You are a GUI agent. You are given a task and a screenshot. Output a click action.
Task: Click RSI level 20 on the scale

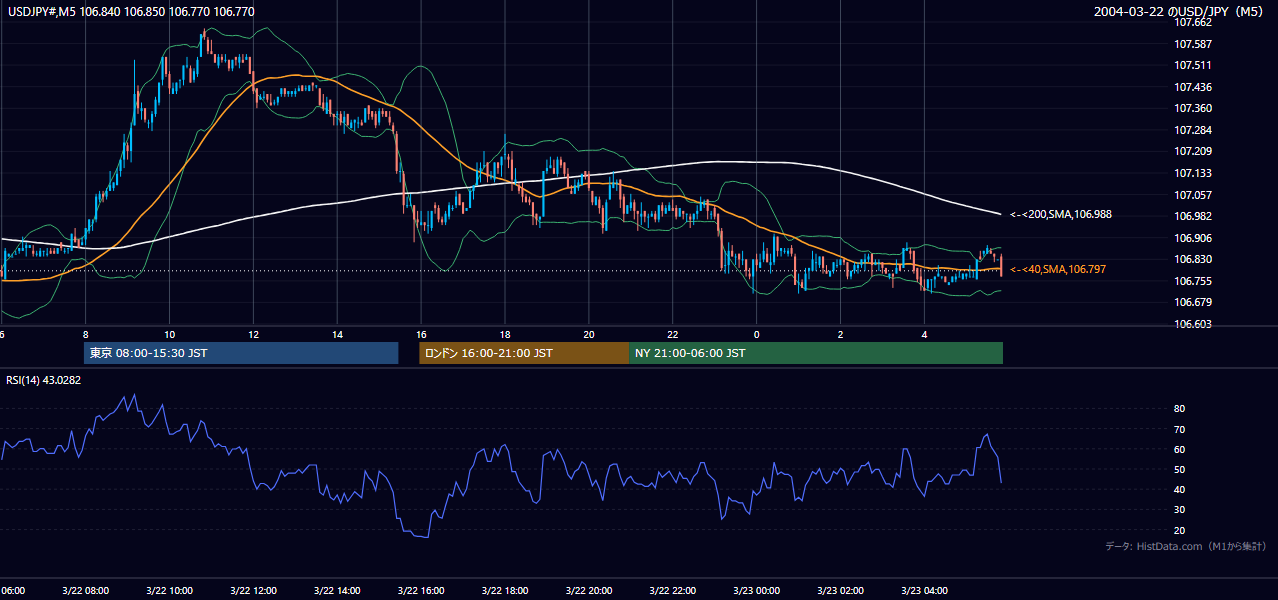coord(1179,530)
